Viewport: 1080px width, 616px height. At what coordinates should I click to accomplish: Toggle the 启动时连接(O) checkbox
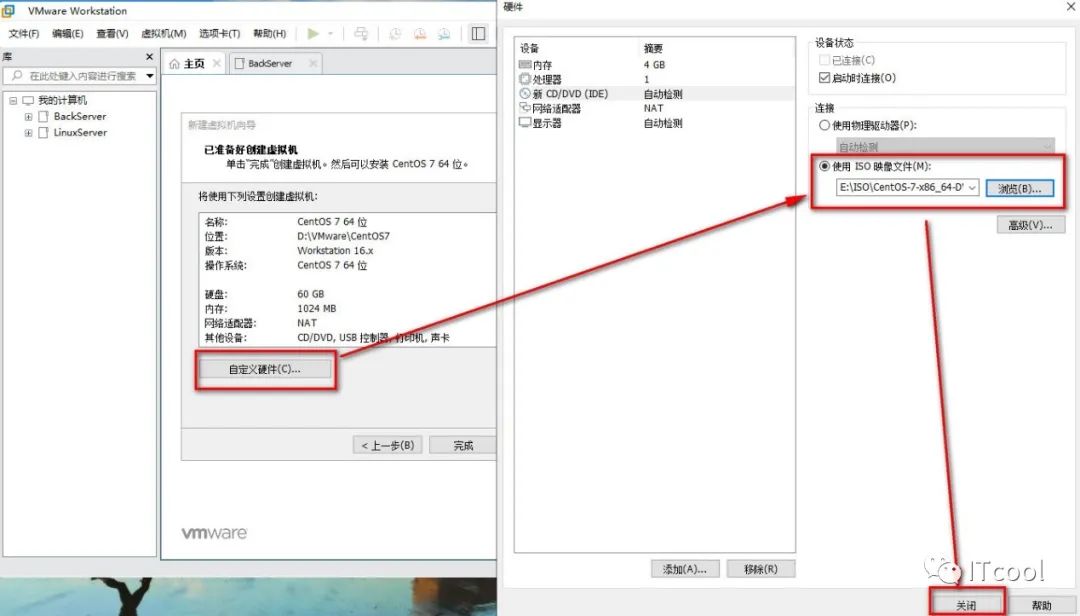[x=824, y=78]
